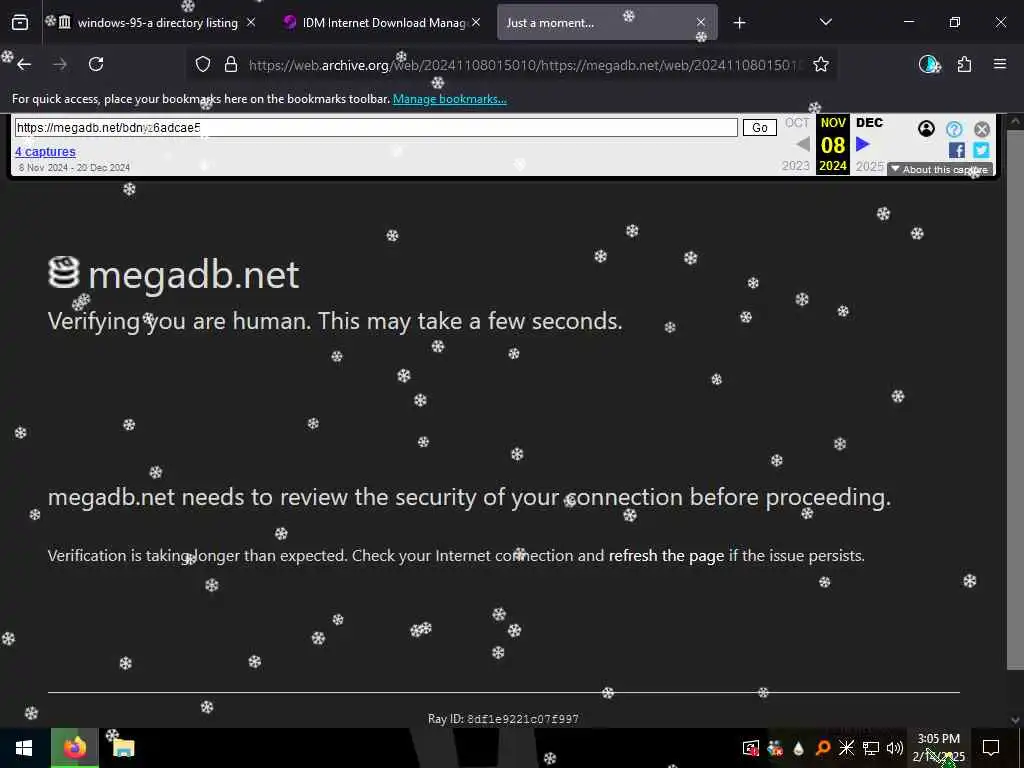Open a new tab with plus button
Viewport: 1024px width, 768px height.
pos(739,23)
